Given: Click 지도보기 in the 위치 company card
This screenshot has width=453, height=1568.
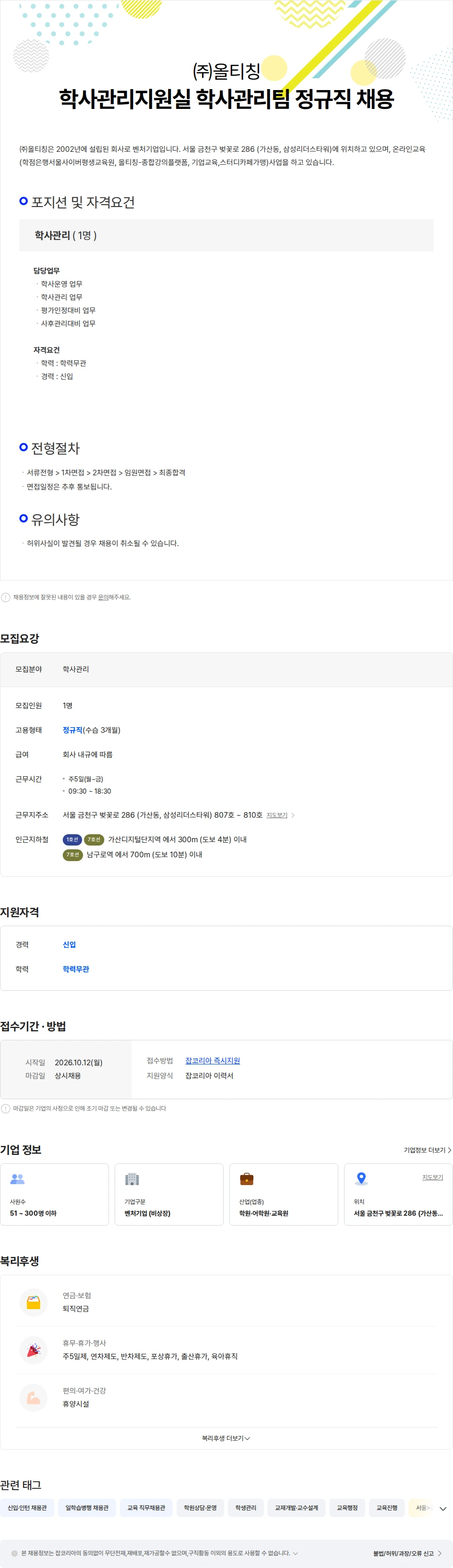Looking at the screenshot, I should pyautogui.click(x=432, y=1177).
